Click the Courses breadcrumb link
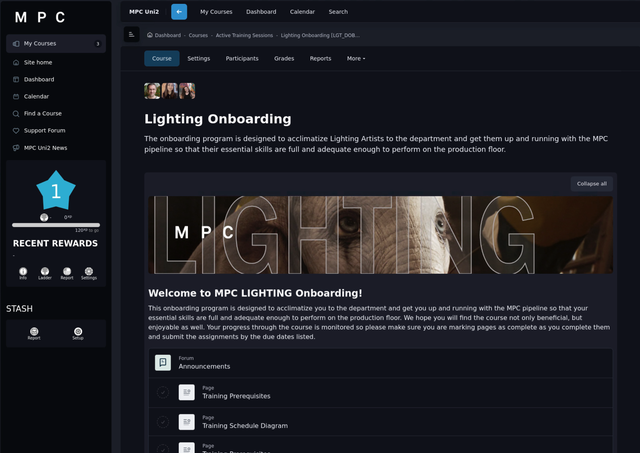640x453 pixels. pos(198,36)
